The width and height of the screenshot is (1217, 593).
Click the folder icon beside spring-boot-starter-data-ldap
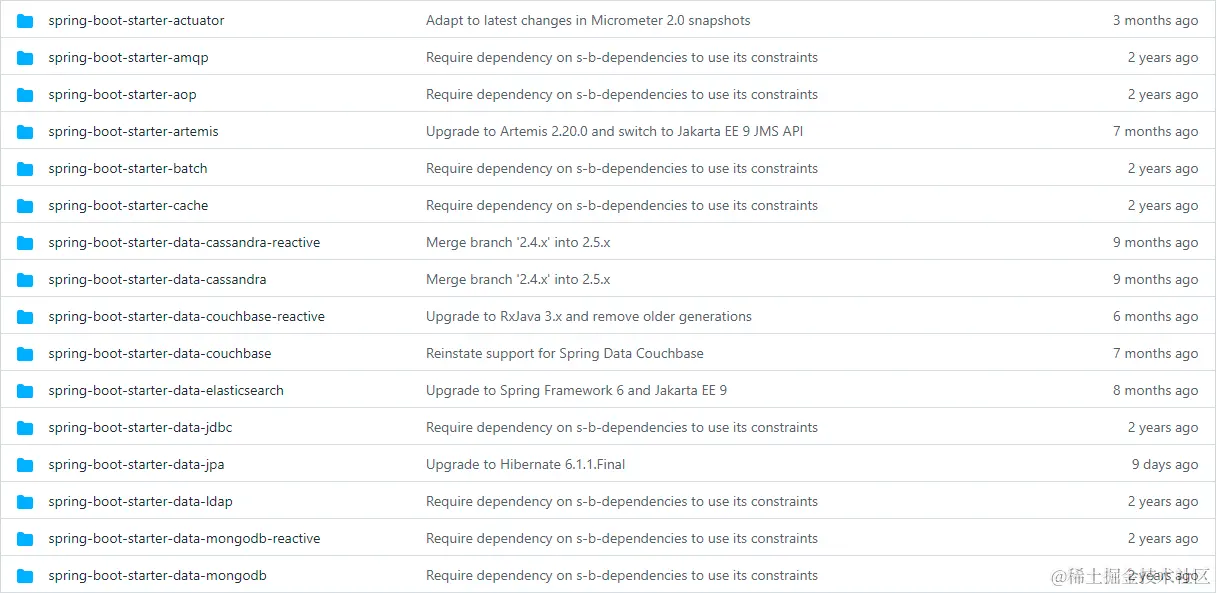[25, 502]
